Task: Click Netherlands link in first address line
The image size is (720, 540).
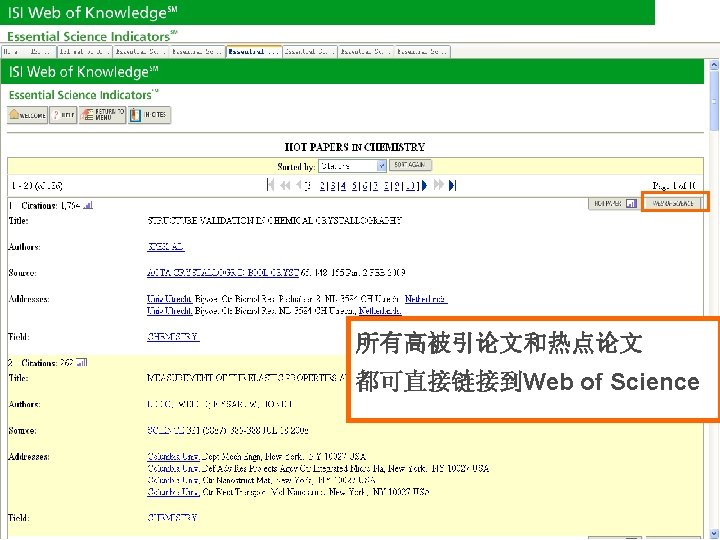Action: point(426,299)
